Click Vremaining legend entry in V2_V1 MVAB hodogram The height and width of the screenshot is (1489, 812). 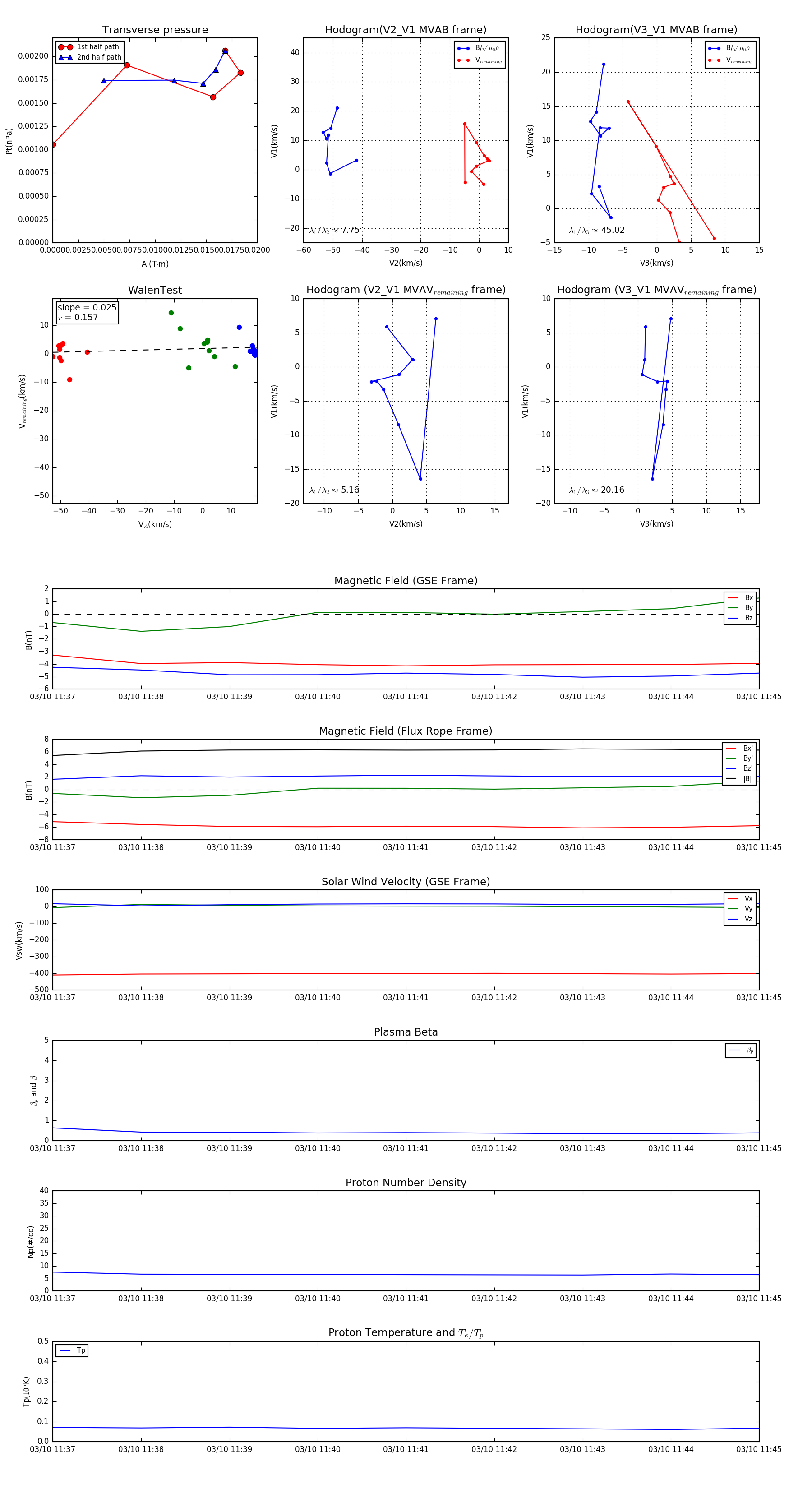pyautogui.click(x=479, y=60)
